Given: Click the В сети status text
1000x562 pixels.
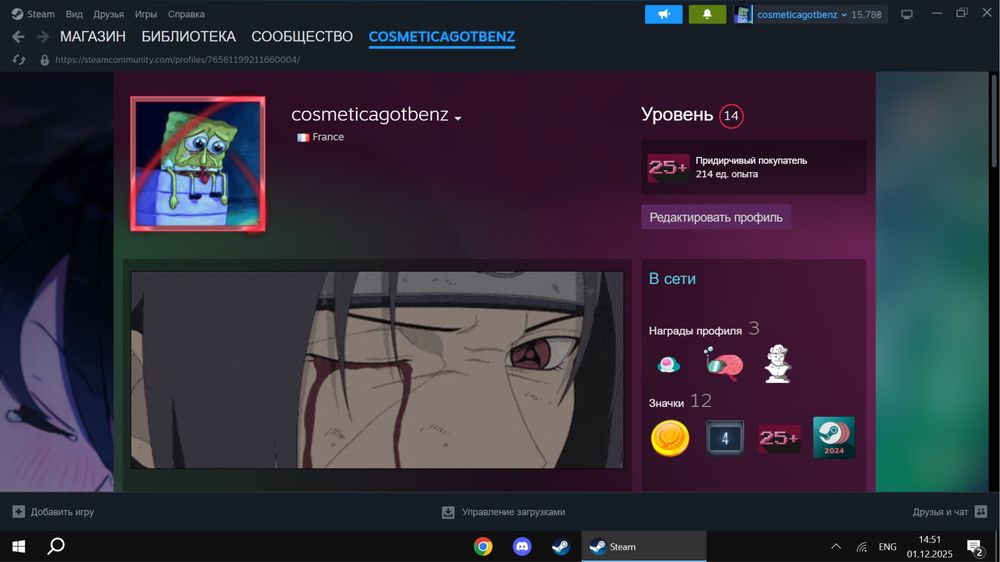Looking at the screenshot, I should [672, 279].
